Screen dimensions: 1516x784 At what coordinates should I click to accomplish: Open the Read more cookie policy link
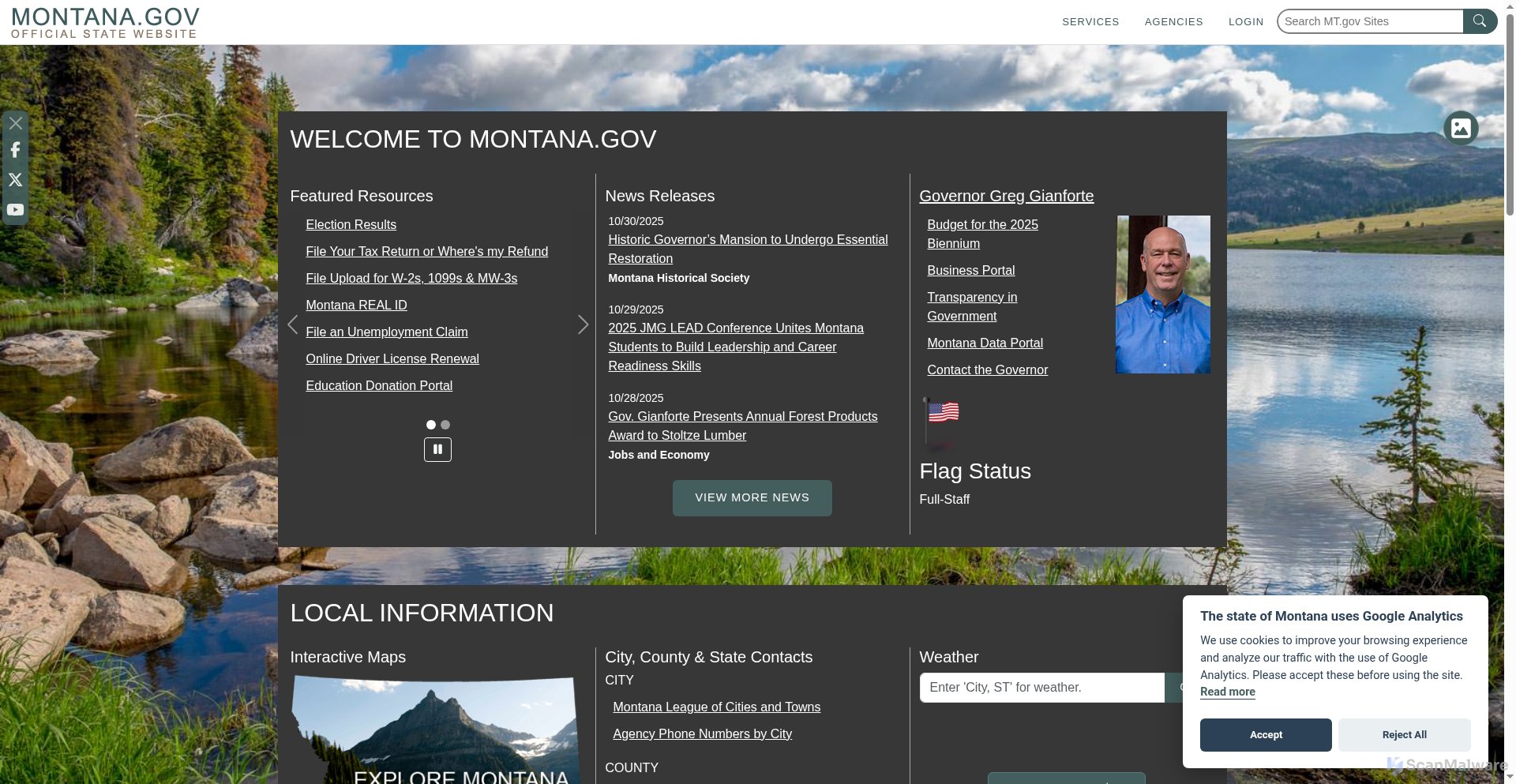(x=1227, y=692)
